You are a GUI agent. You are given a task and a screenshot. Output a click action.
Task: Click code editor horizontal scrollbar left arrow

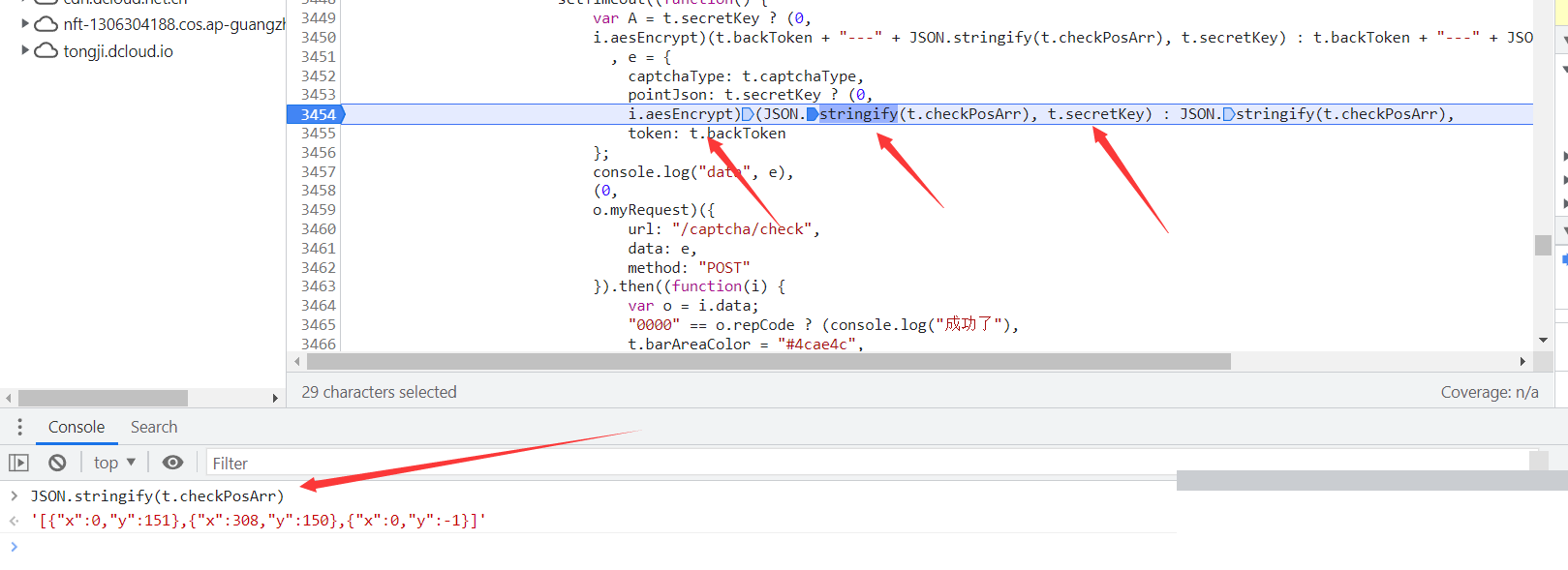tap(296, 361)
